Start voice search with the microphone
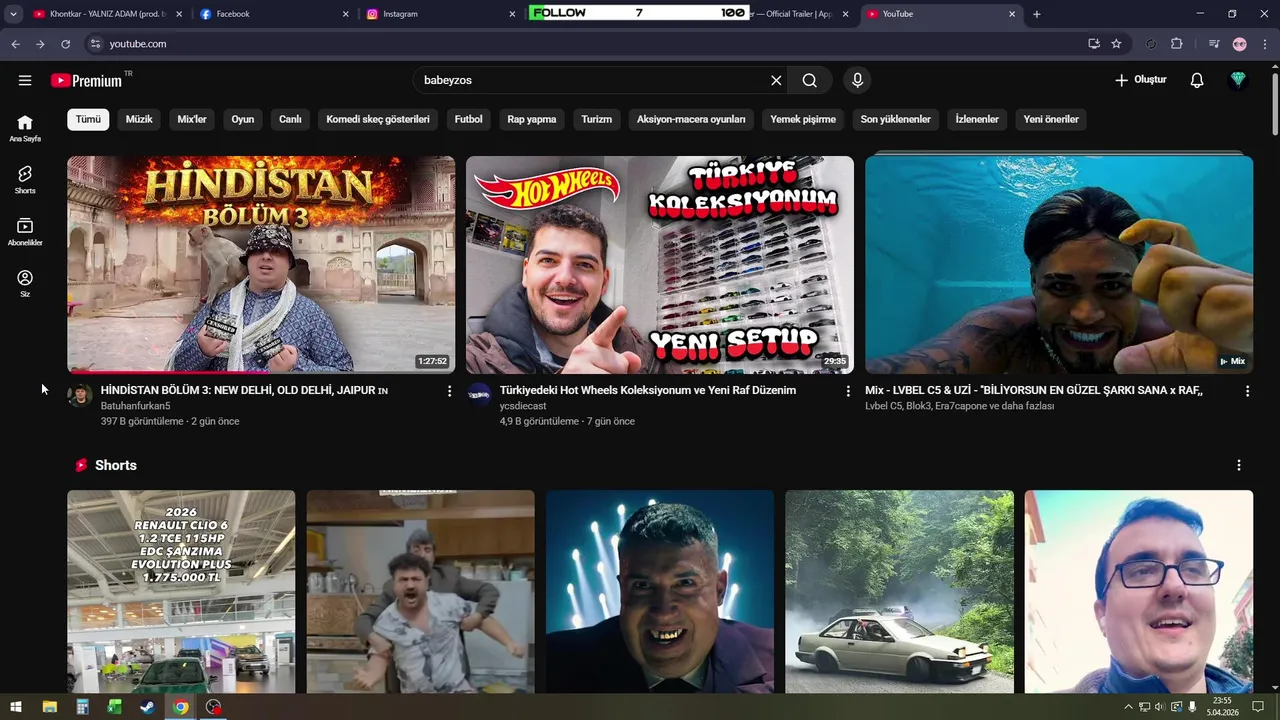Image resolution: width=1280 pixels, height=720 pixels. pyautogui.click(x=857, y=80)
